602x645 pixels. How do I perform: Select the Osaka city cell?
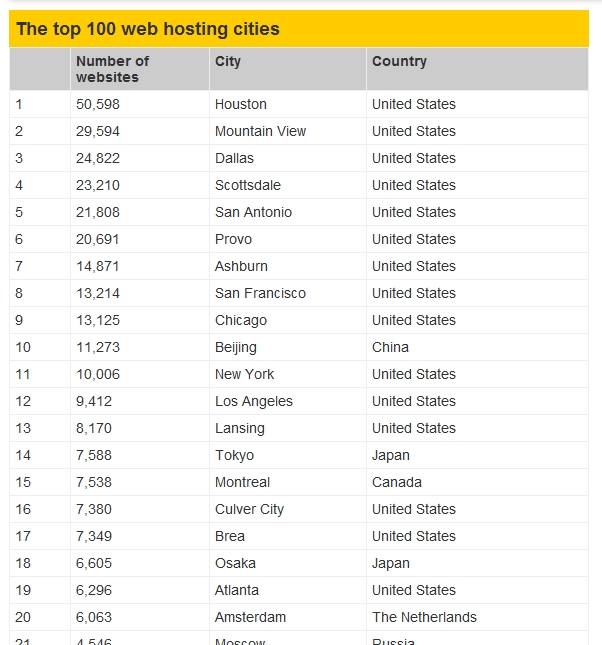point(236,563)
